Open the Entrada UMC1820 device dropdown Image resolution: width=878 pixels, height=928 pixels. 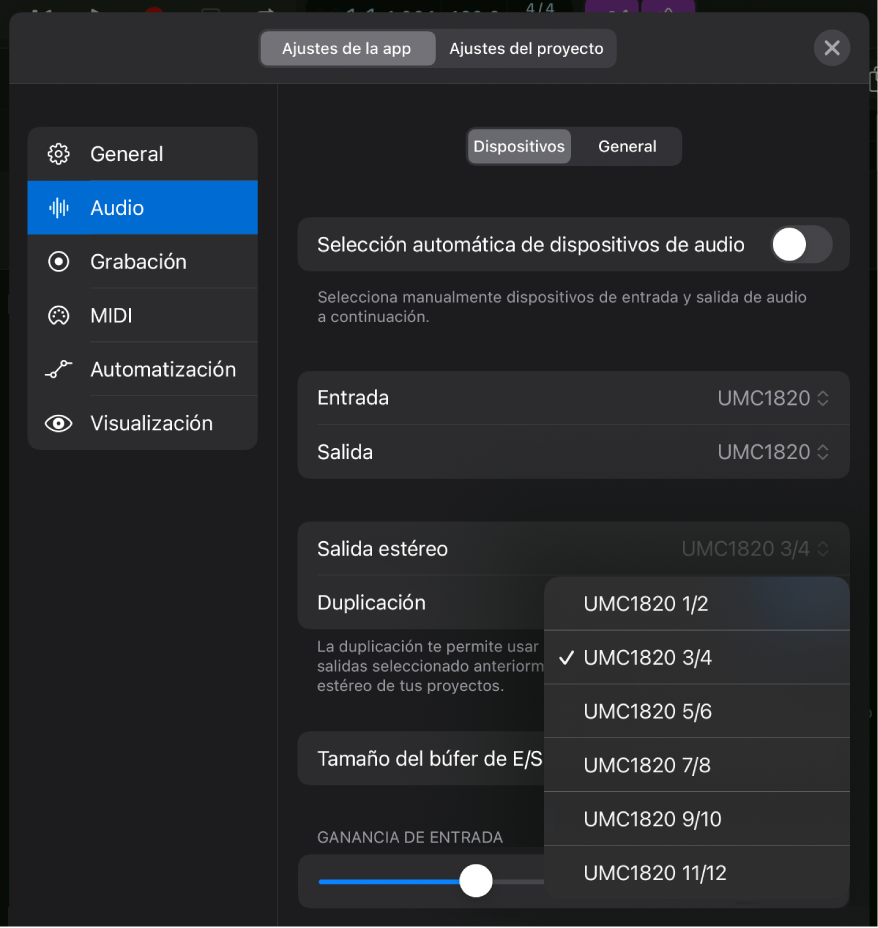773,398
